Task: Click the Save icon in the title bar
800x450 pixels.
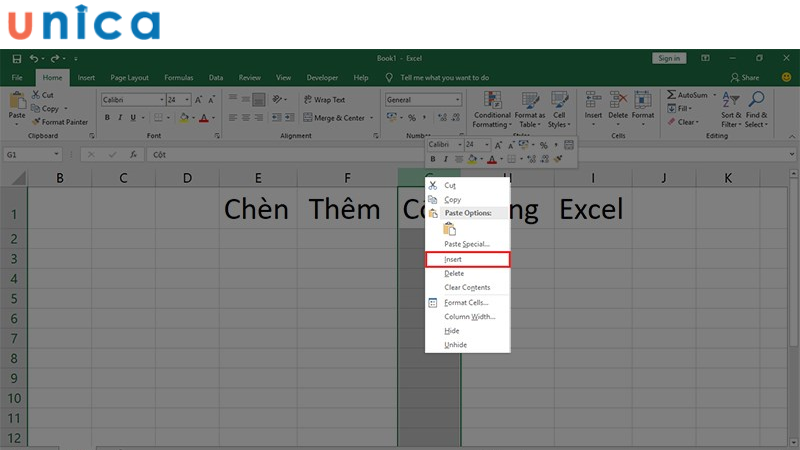Action: point(17,59)
